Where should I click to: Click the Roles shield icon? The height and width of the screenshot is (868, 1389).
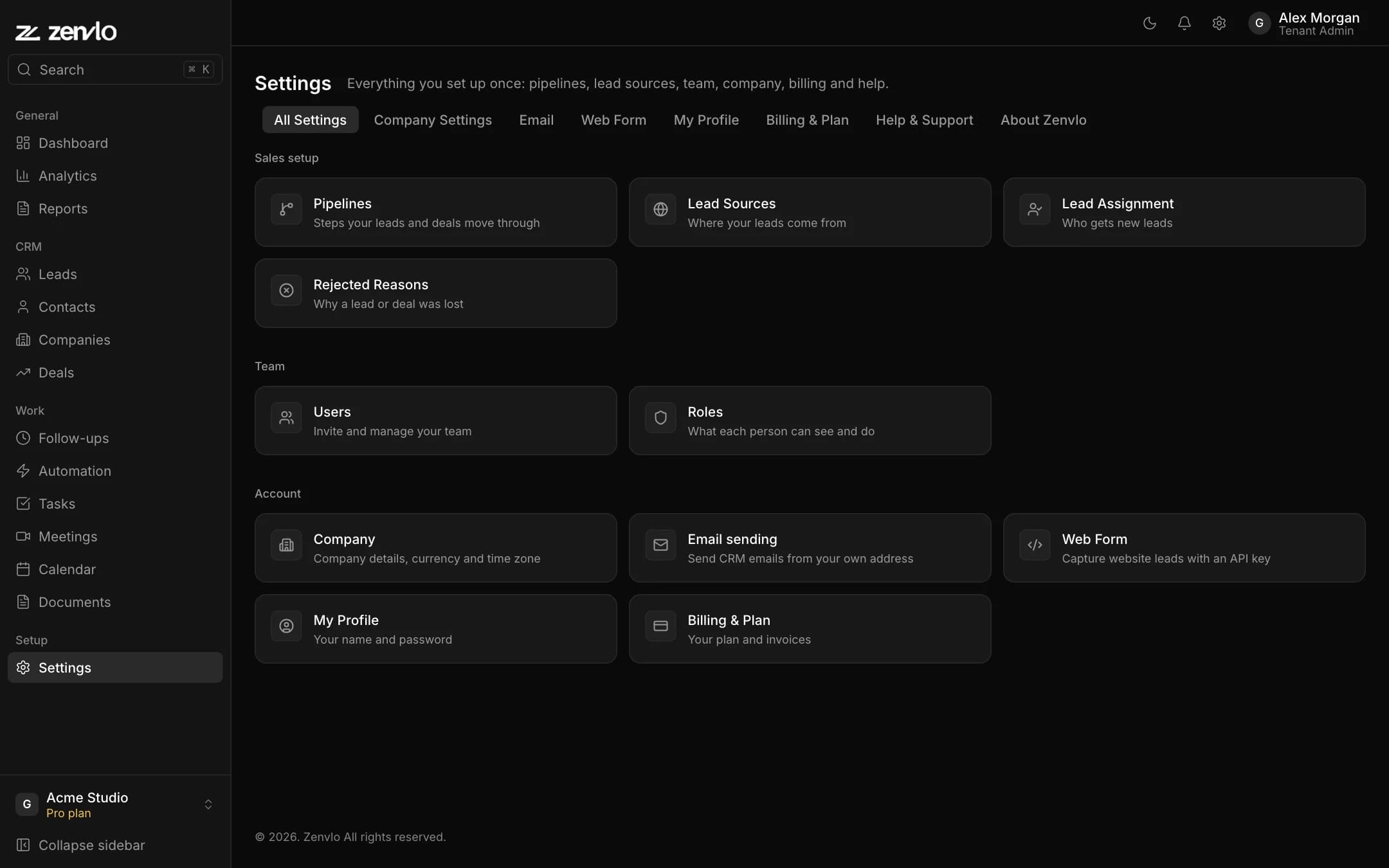click(660, 417)
